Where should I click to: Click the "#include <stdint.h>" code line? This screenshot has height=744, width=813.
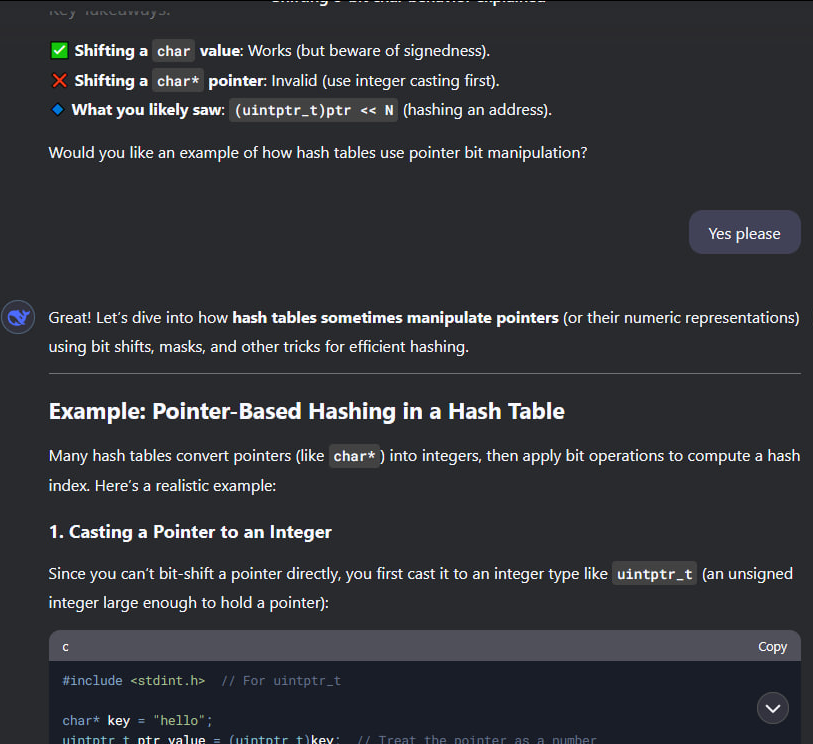click(x=133, y=681)
